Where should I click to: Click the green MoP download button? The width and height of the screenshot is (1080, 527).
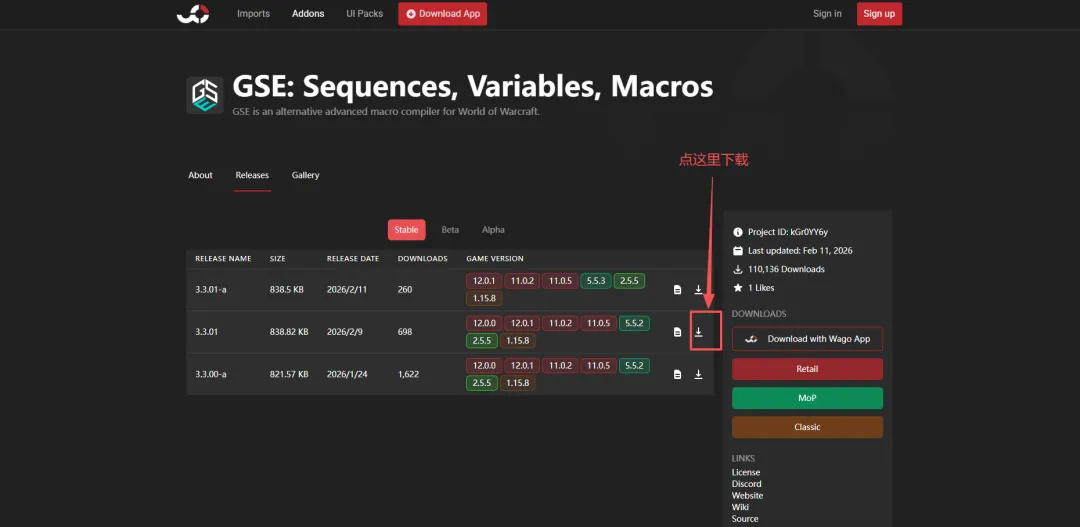pyautogui.click(x=807, y=398)
